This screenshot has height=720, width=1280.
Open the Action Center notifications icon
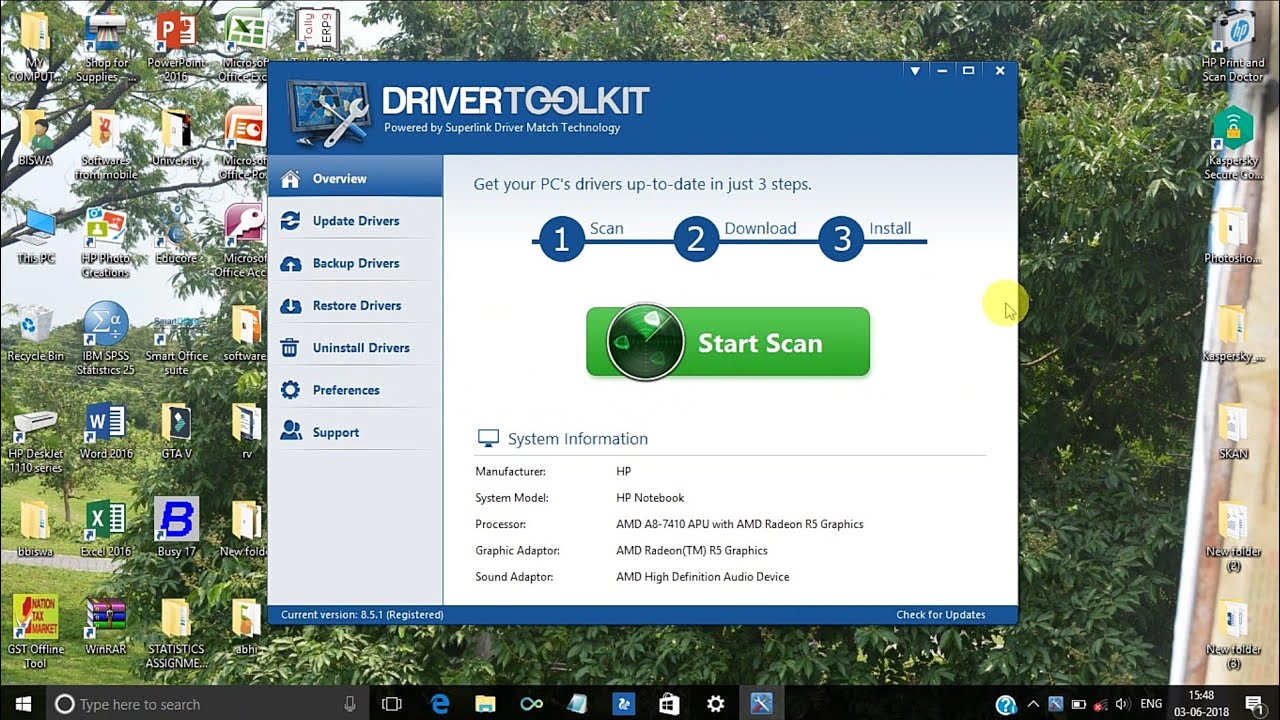[1254, 704]
